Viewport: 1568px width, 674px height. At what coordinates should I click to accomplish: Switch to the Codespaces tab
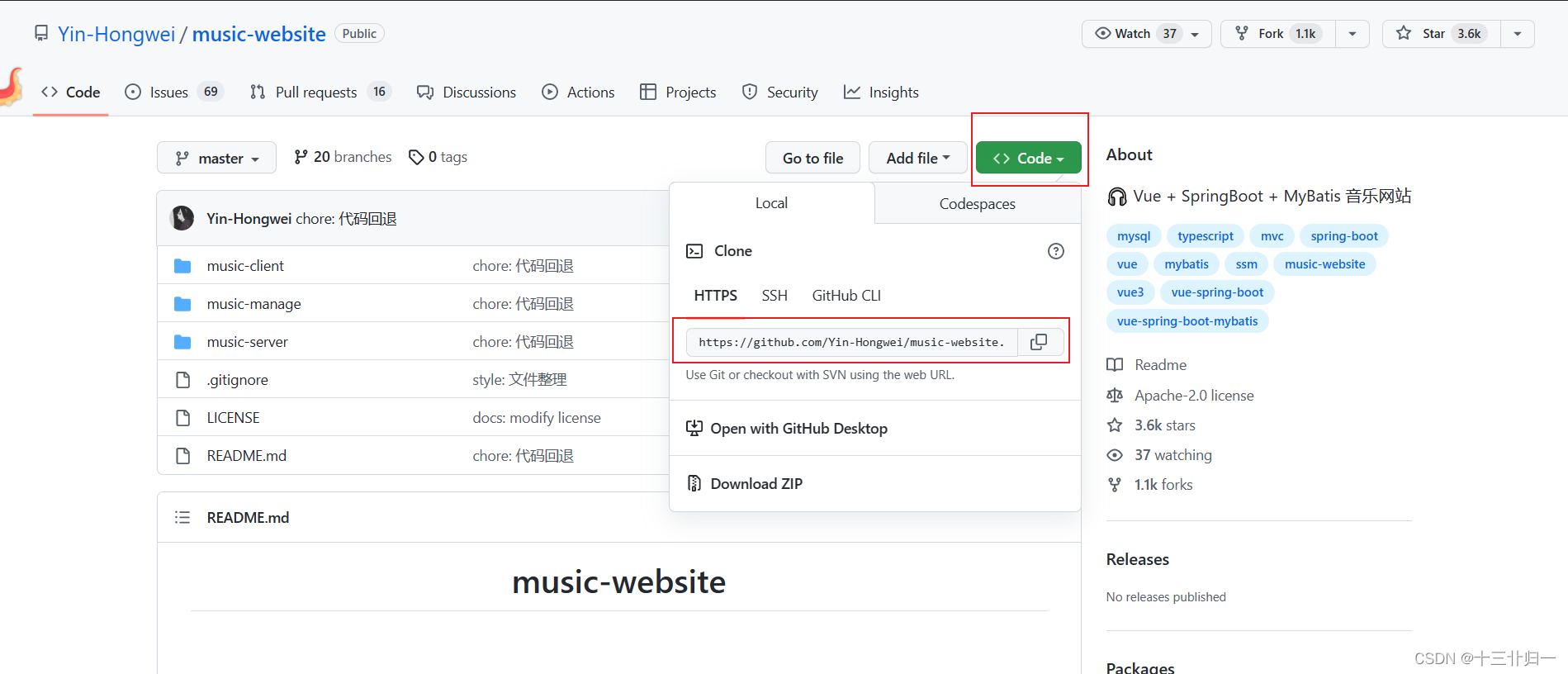978,204
